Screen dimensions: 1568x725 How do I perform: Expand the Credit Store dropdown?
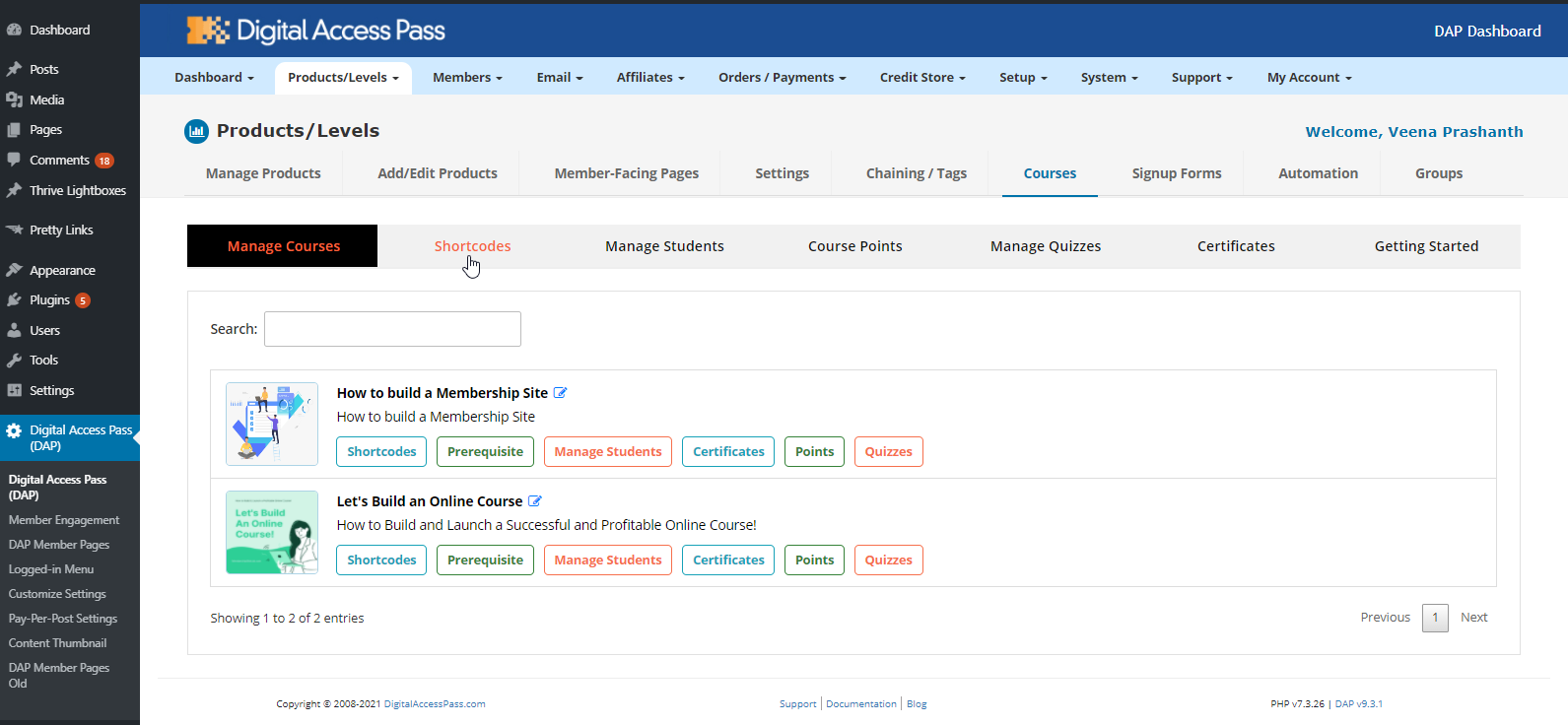click(x=922, y=78)
